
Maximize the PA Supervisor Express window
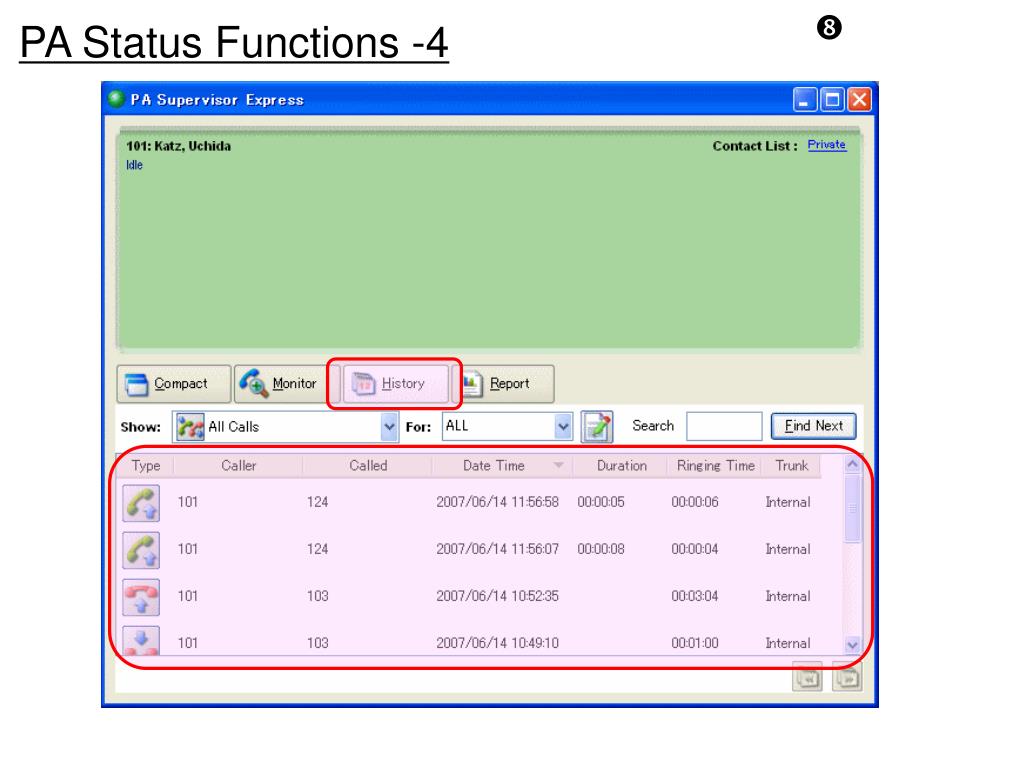tap(832, 100)
